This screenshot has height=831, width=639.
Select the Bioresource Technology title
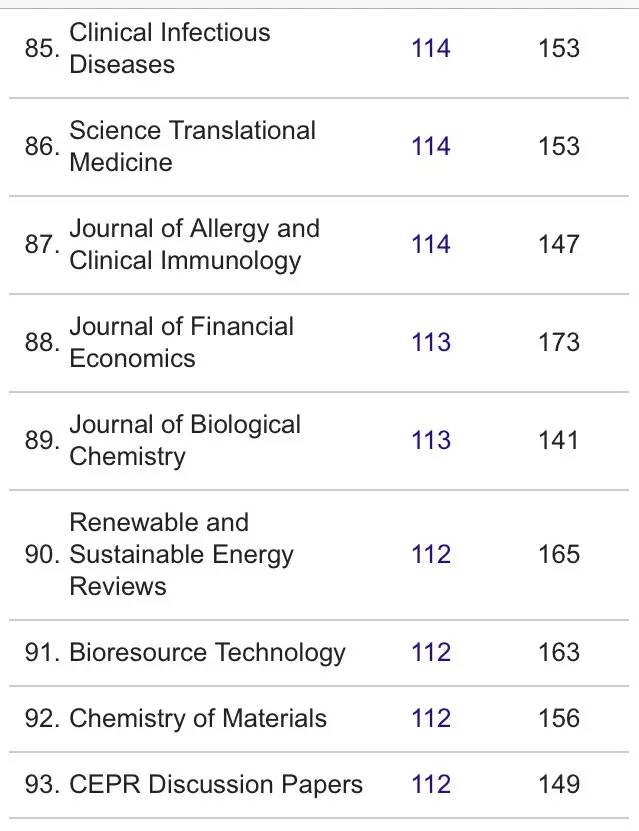click(x=207, y=653)
